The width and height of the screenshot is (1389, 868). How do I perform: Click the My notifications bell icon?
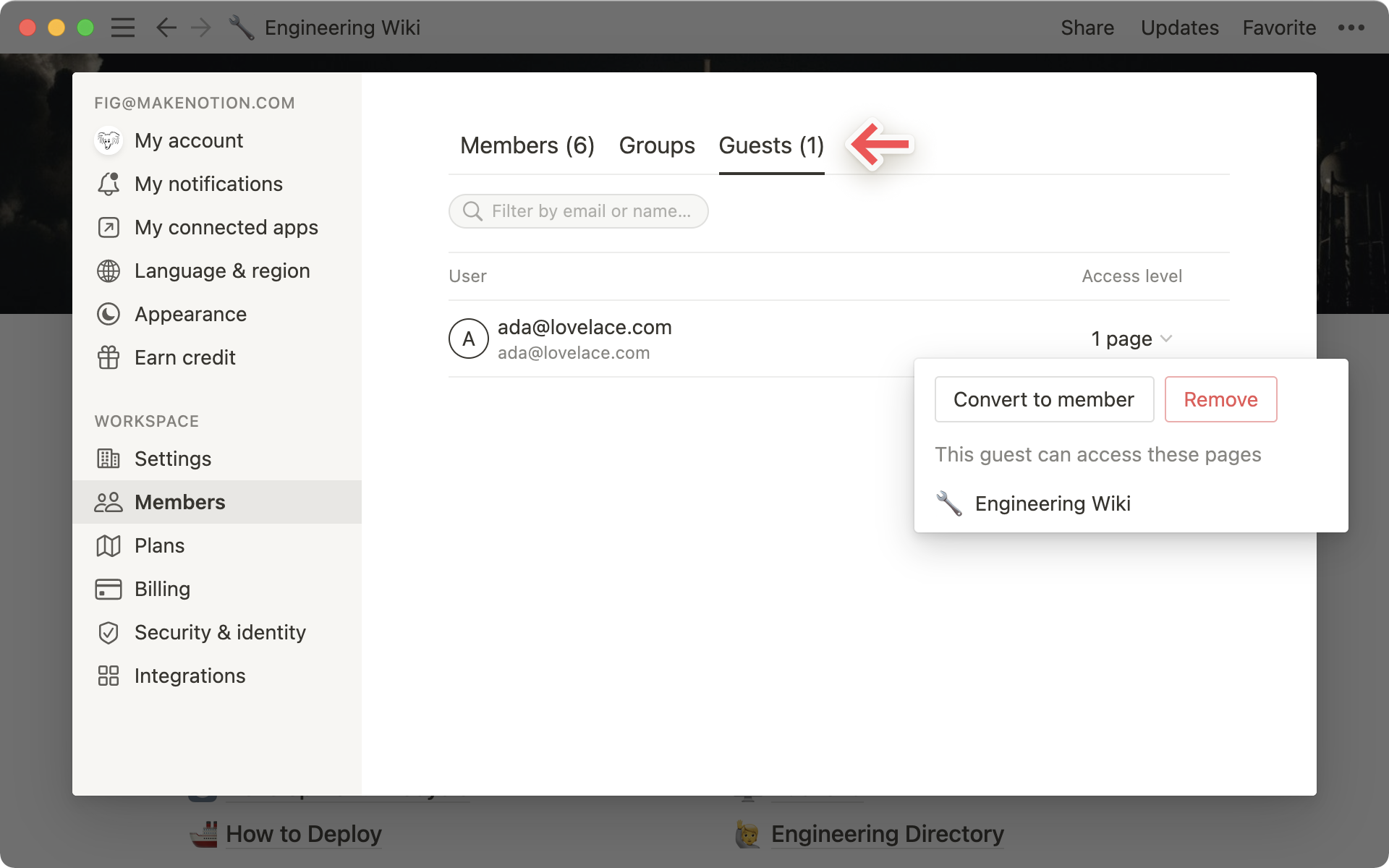click(109, 184)
